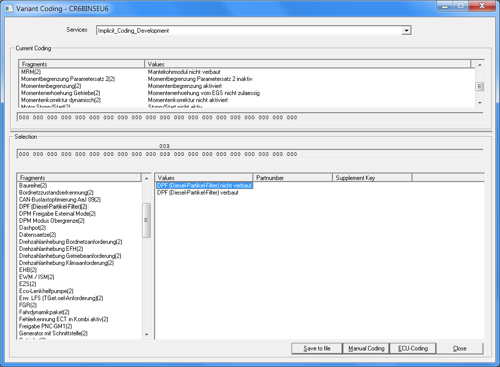Select Drehzahlanhebung EFH(2) fragment
The image size is (500, 367).
pyautogui.click(x=51, y=249)
